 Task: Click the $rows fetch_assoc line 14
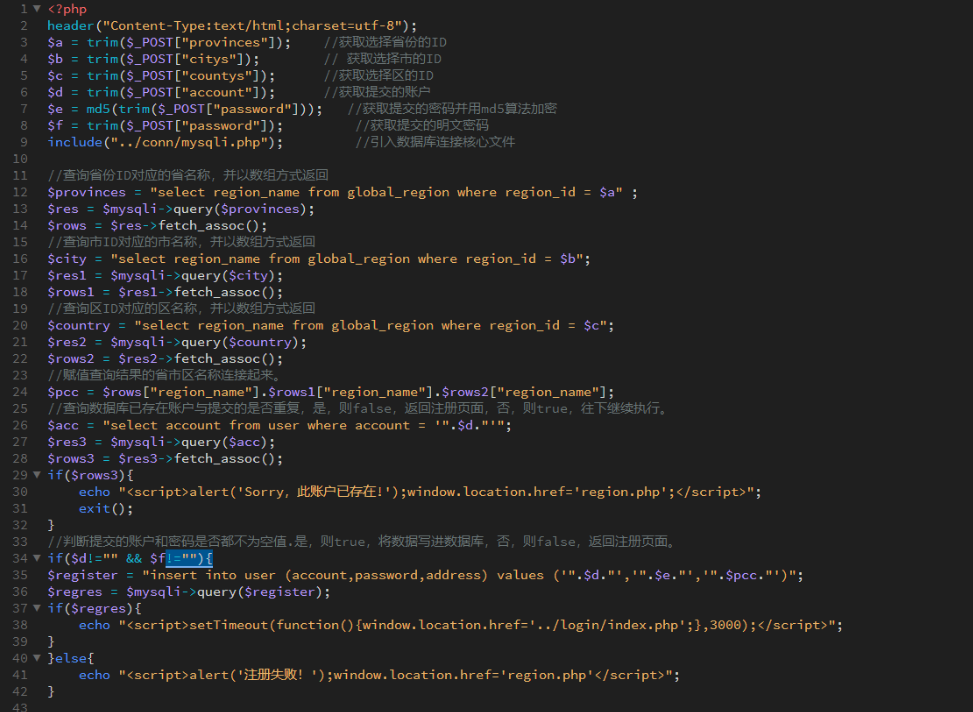[158, 225]
